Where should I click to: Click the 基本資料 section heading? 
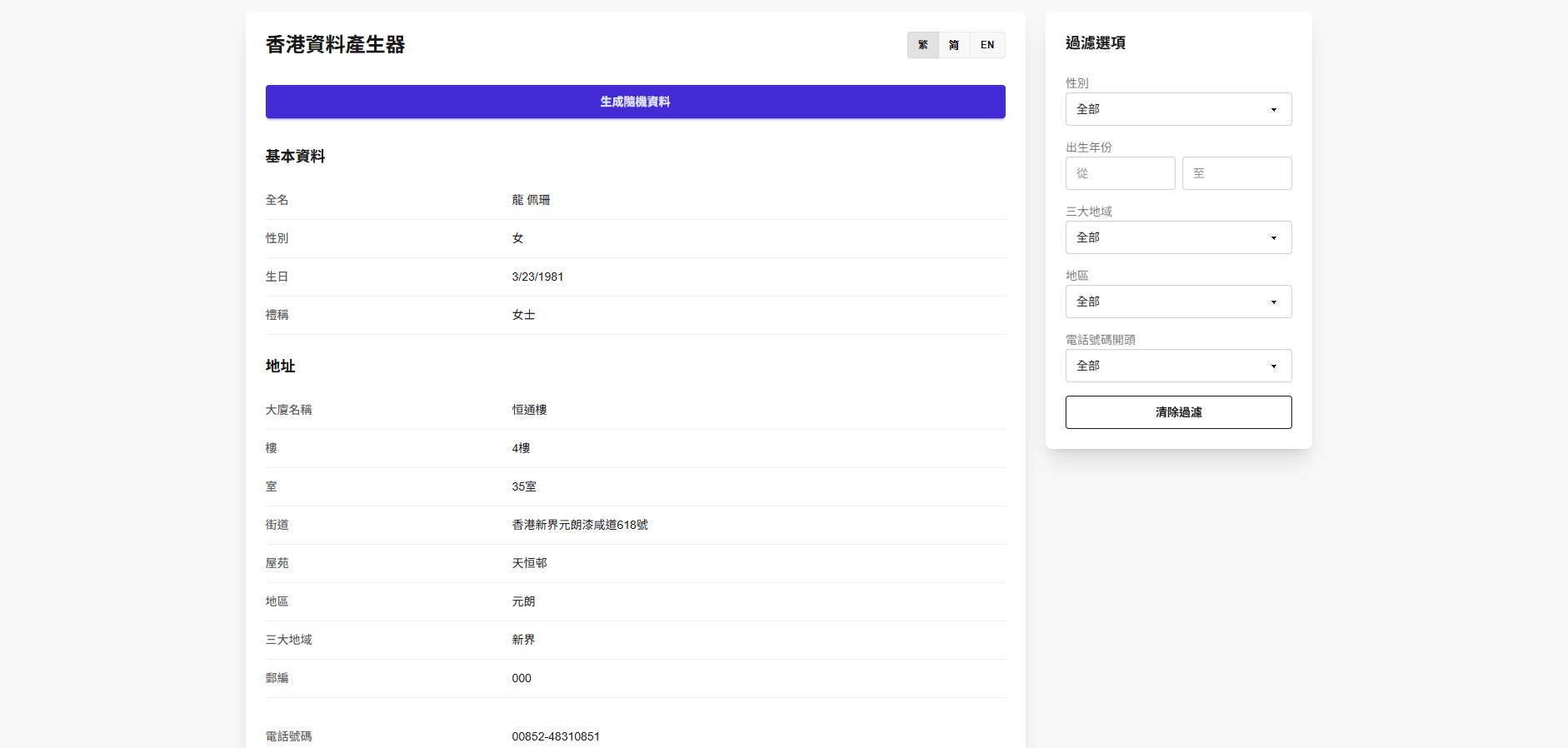295,157
